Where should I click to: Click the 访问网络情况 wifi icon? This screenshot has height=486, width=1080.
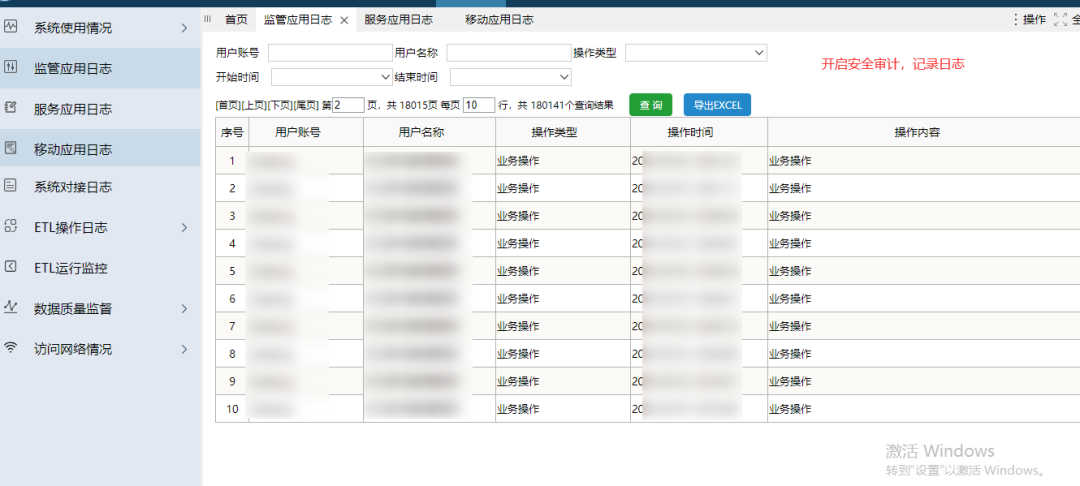tap(11, 348)
